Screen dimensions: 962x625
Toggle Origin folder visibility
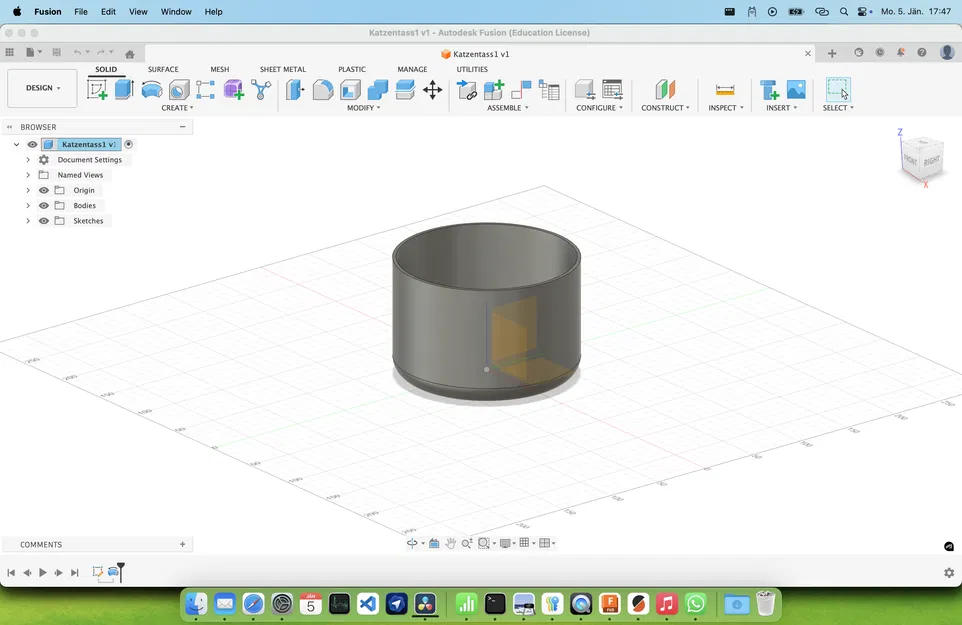[x=44, y=190]
